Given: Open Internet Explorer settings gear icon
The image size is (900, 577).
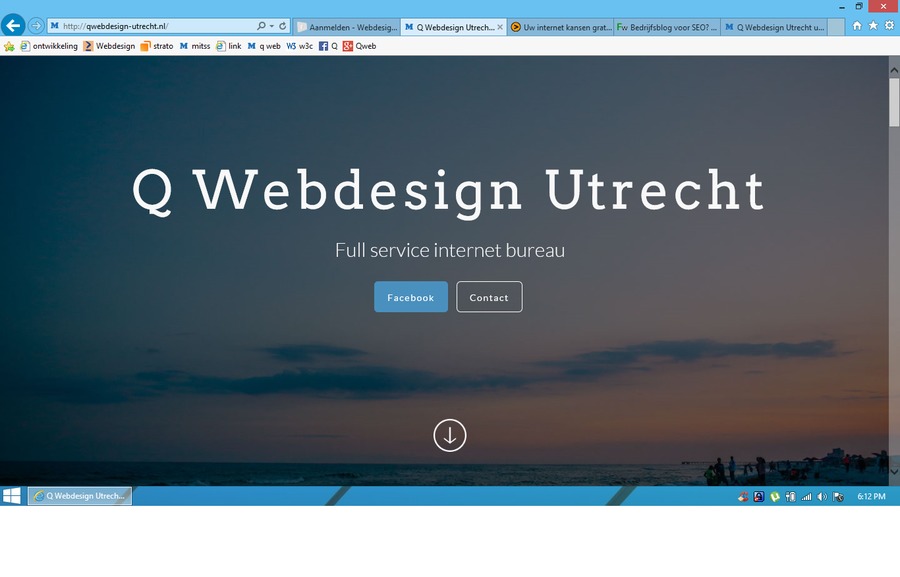Looking at the screenshot, I should click(x=889, y=27).
